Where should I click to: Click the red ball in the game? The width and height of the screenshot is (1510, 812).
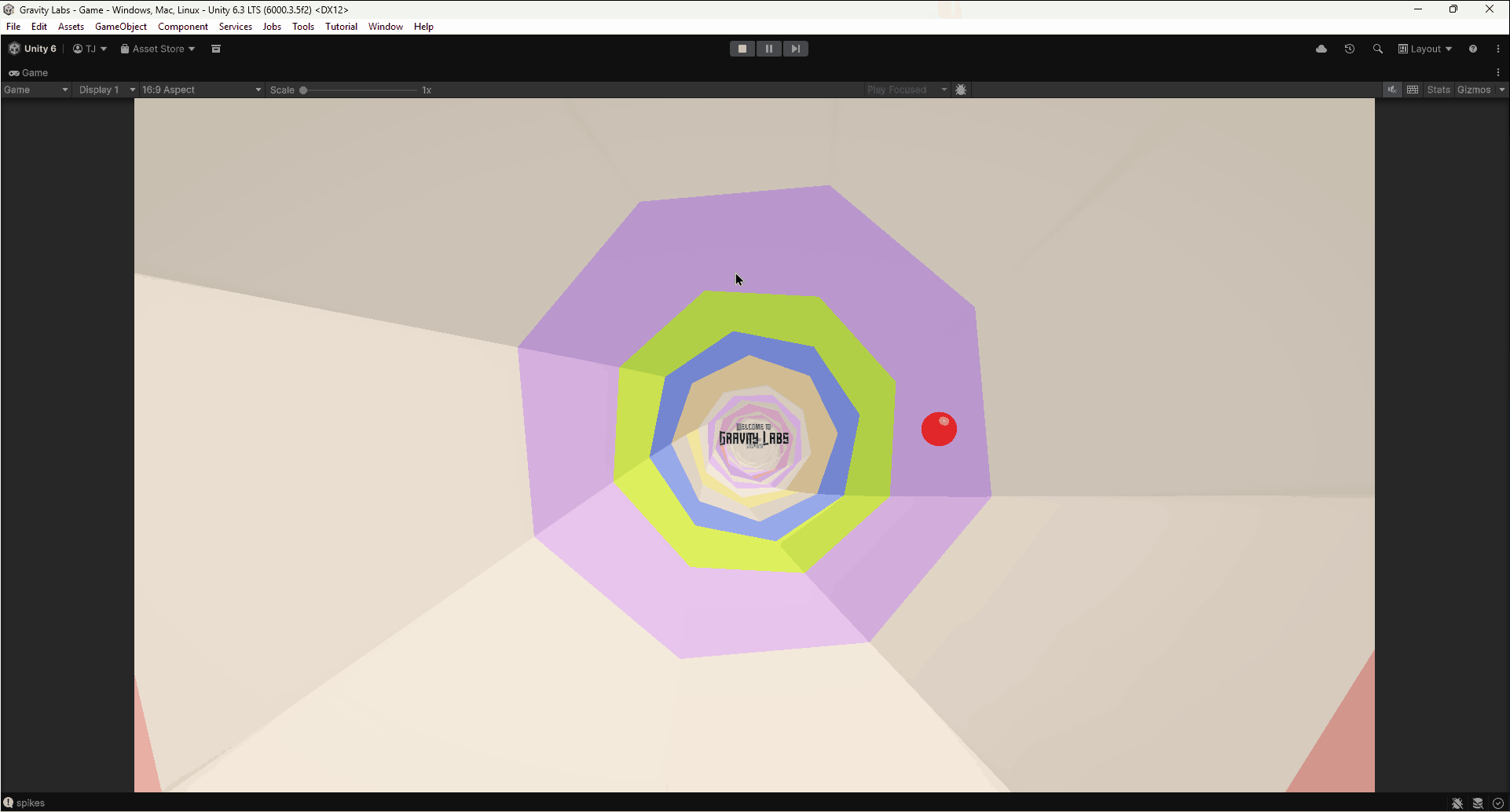click(x=939, y=429)
